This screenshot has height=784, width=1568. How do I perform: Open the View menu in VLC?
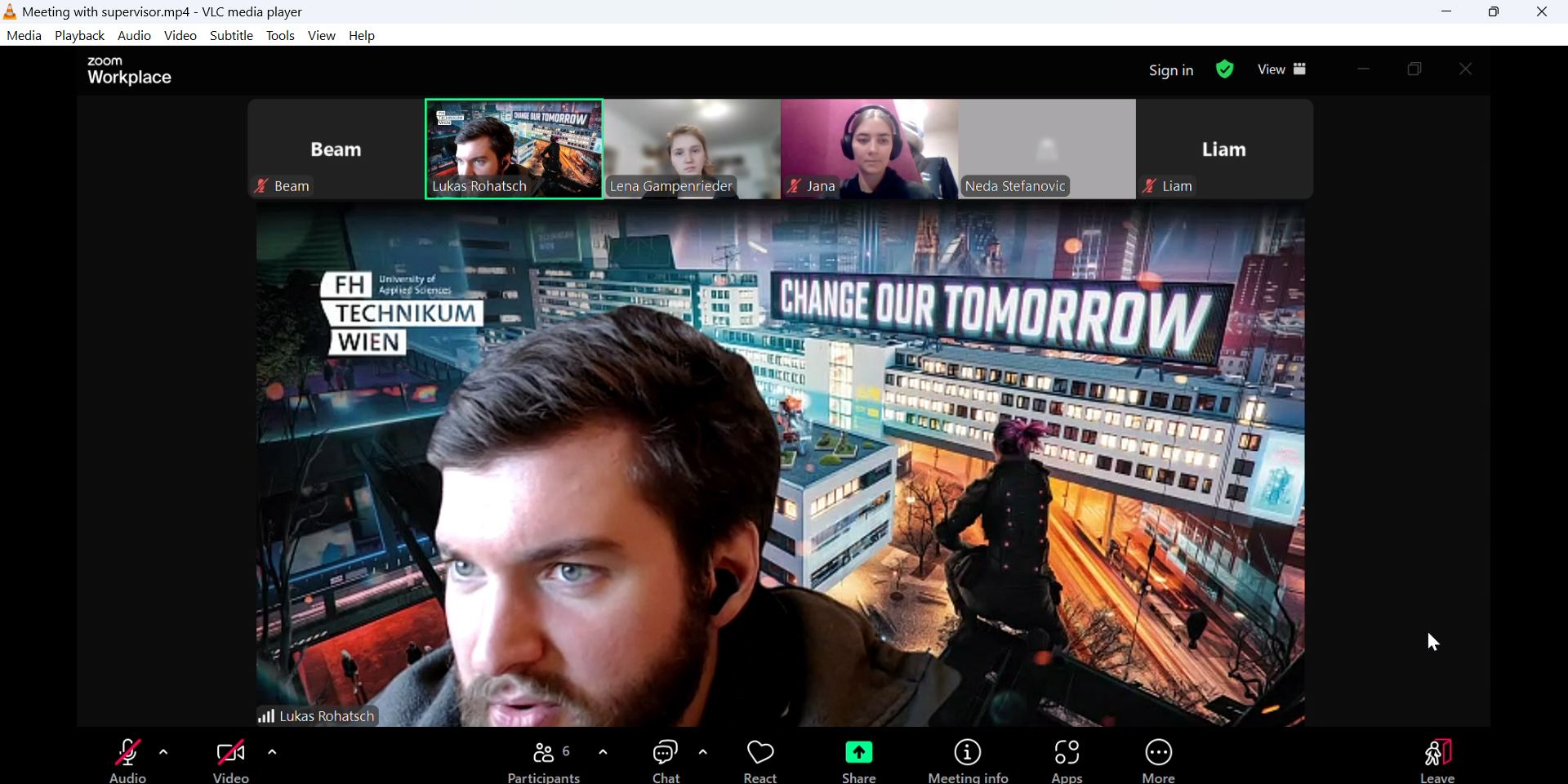click(322, 36)
